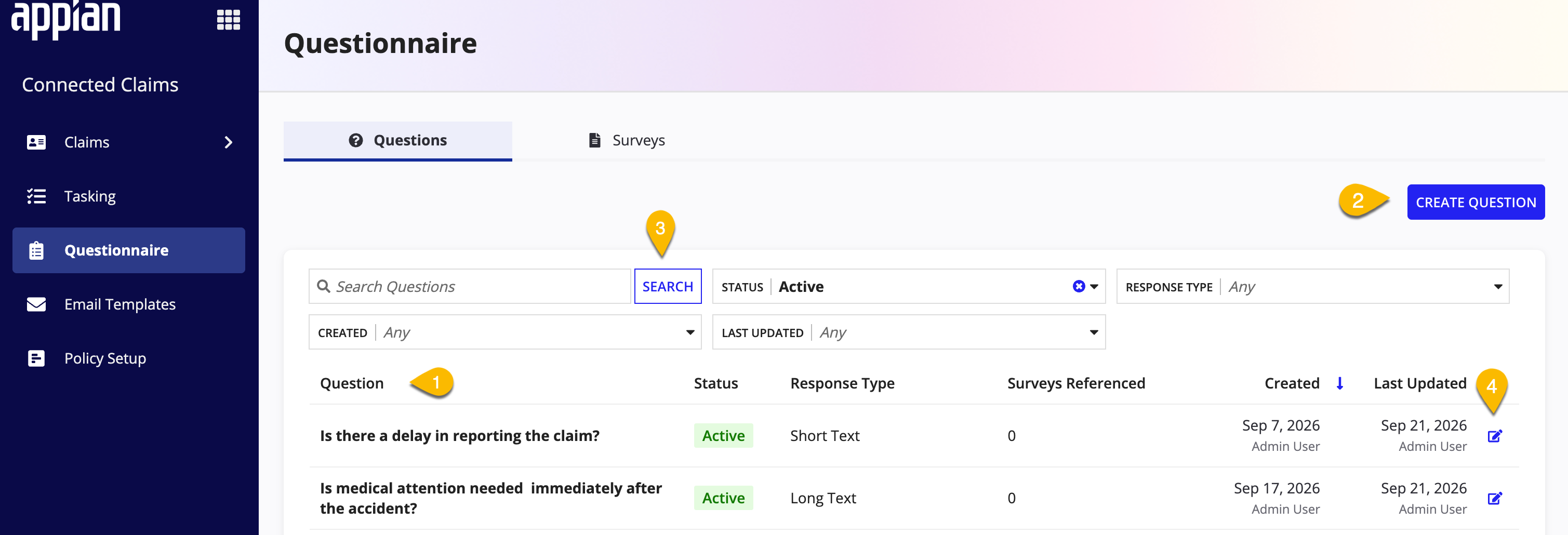
Task: Select Questionnaire in the sidebar
Action: pyautogui.click(x=128, y=250)
